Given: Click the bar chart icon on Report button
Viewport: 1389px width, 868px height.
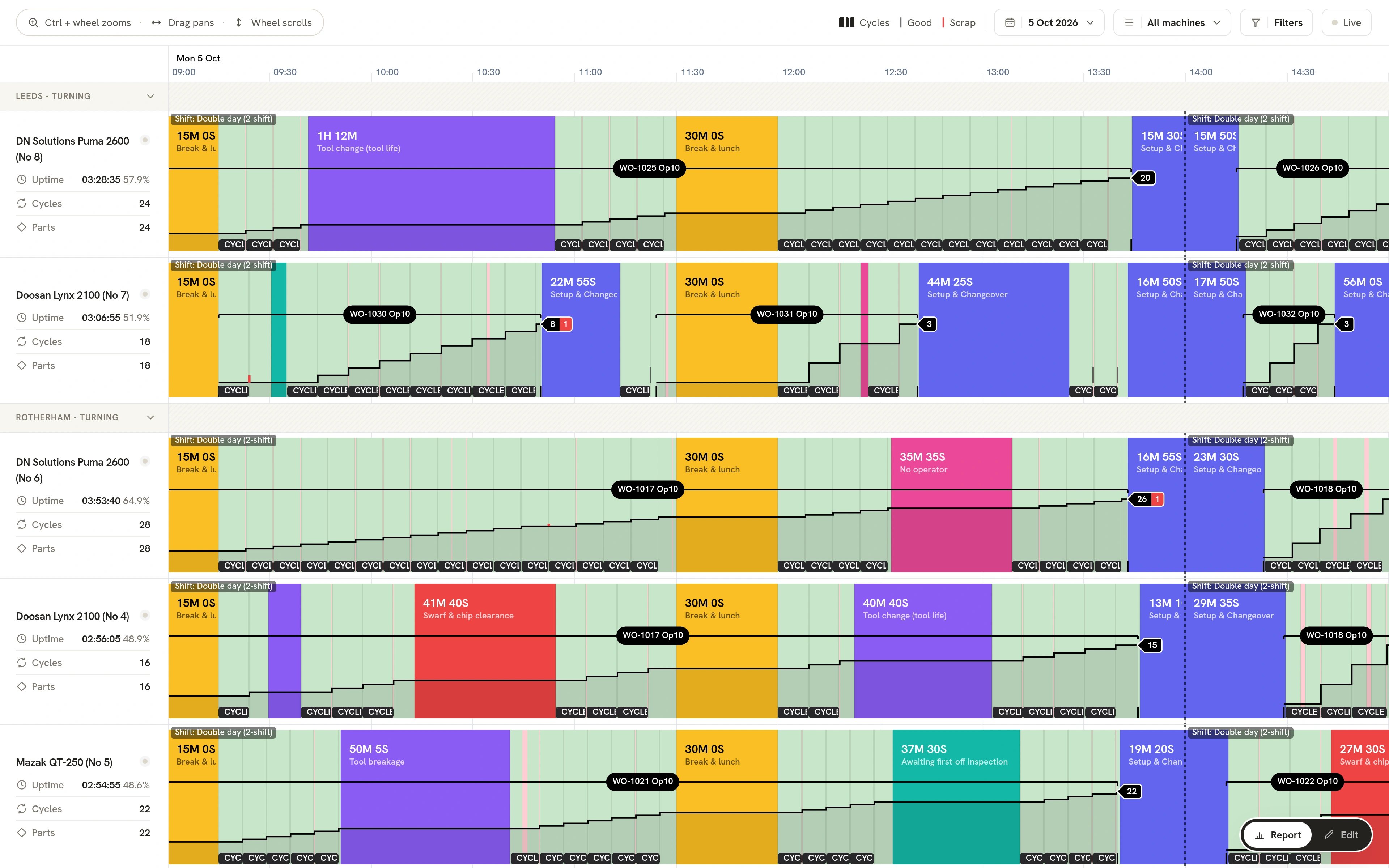Looking at the screenshot, I should [x=1259, y=835].
